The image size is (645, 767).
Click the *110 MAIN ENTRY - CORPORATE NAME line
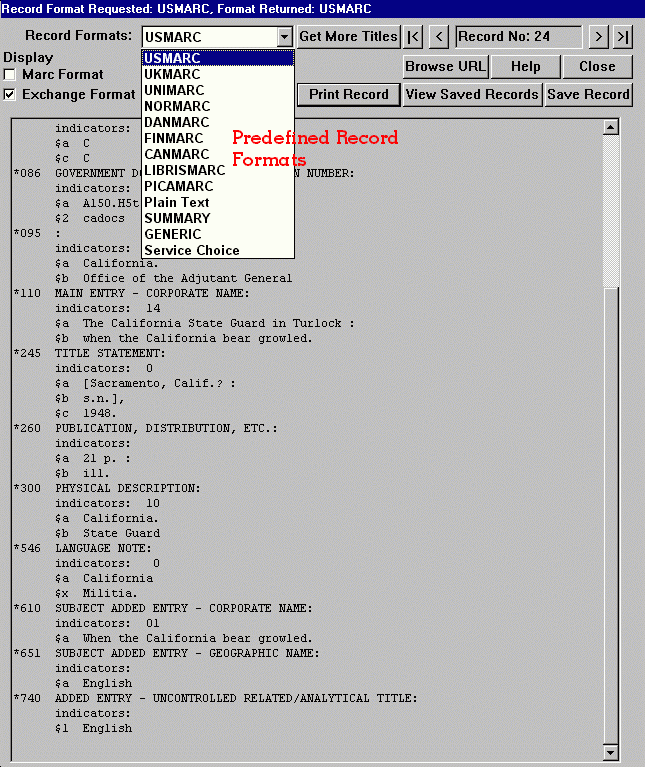pos(132,293)
